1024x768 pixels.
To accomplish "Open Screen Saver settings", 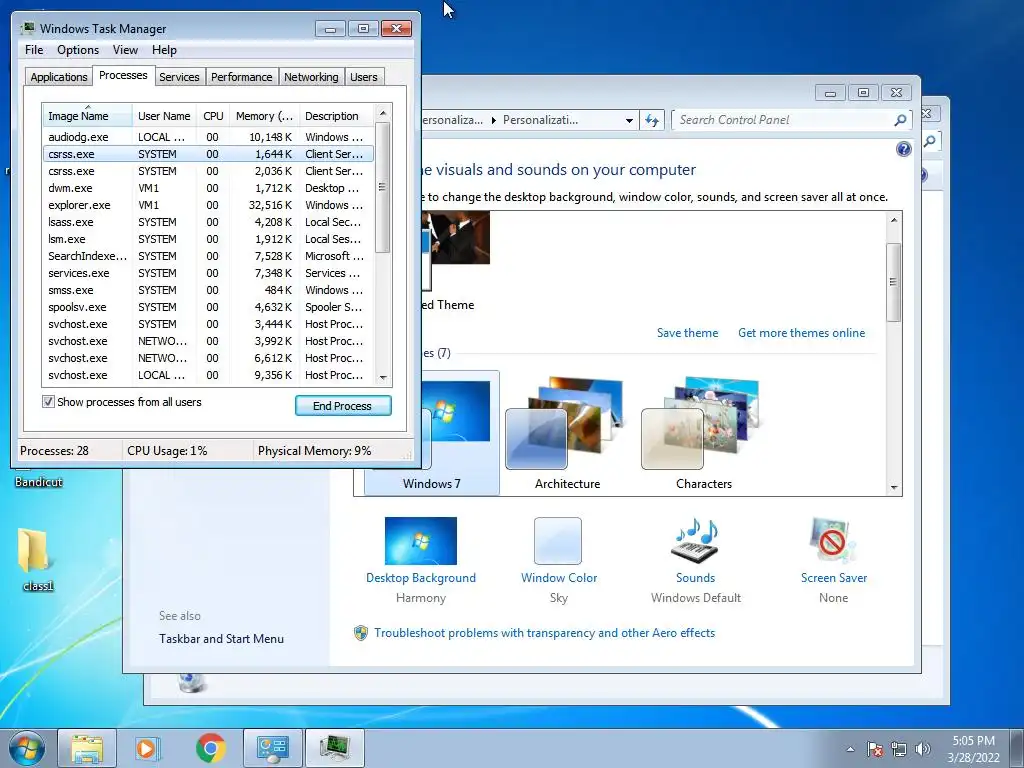I will click(x=833, y=561).
